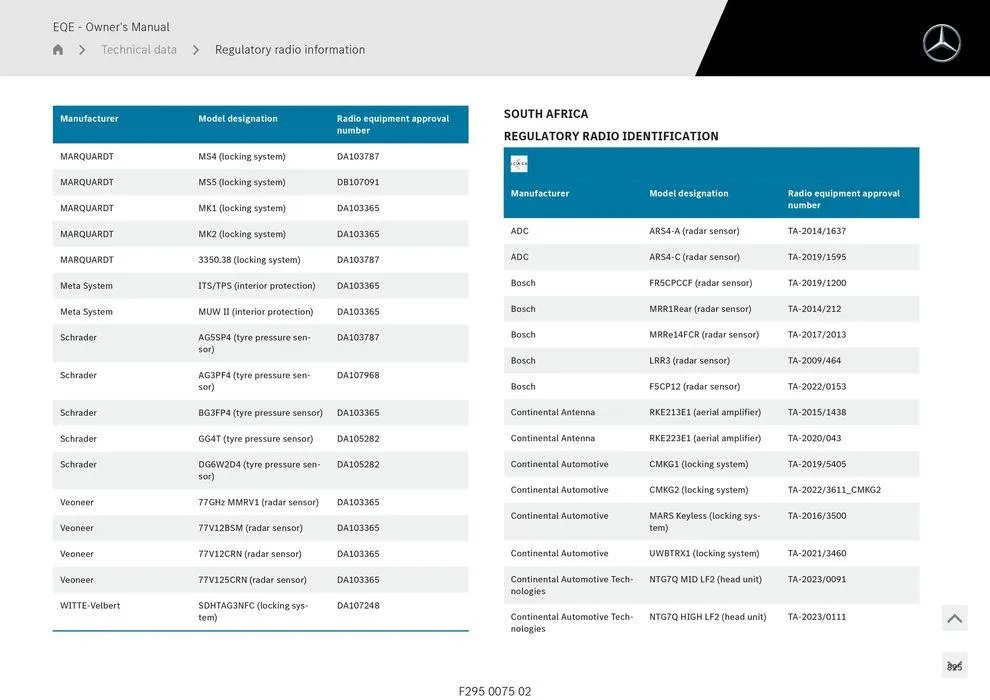Click document code F295 0075 02
The height and width of the screenshot is (700, 990).
[x=495, y=691]
